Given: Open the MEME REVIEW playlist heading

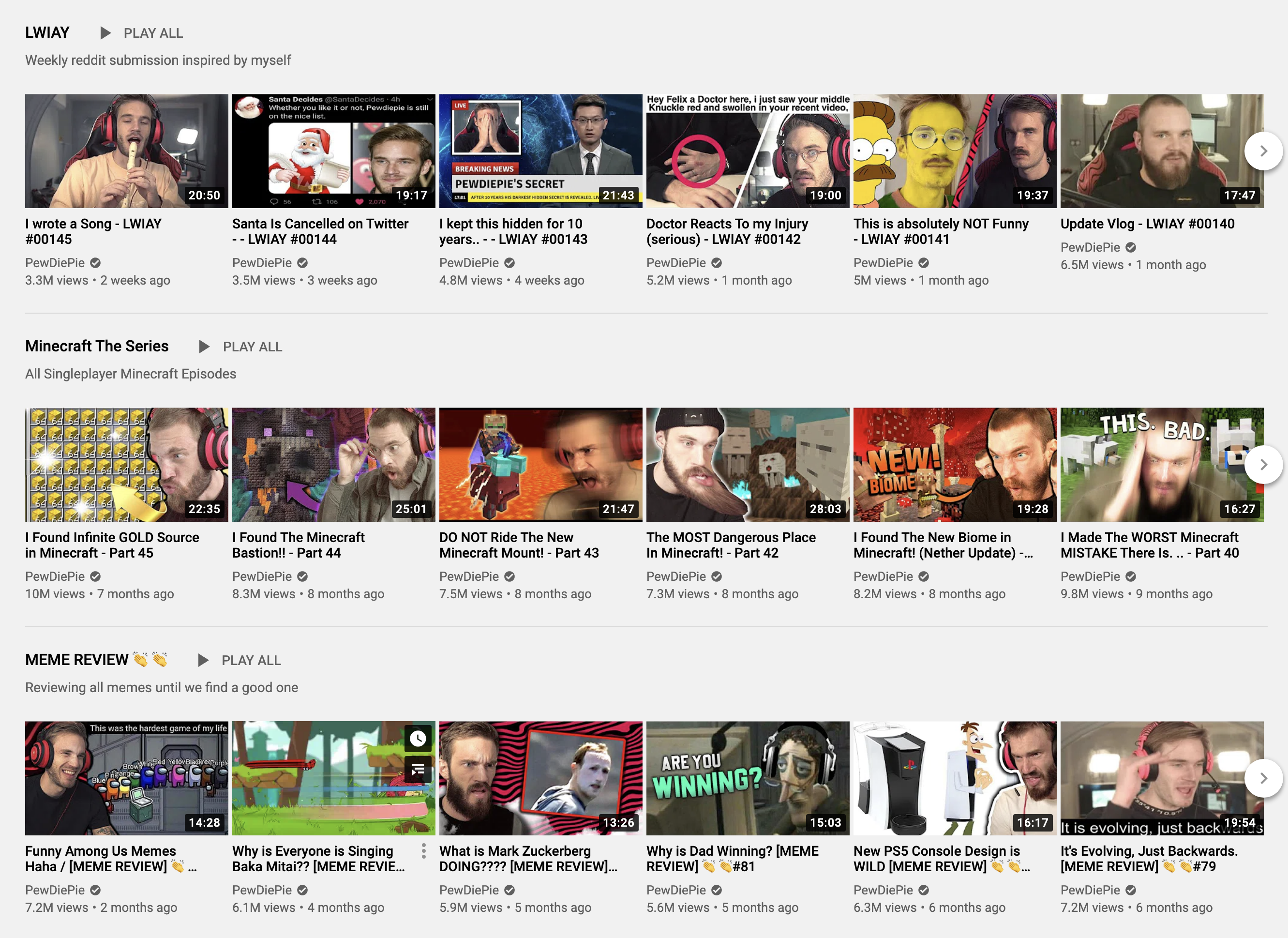Looking at the screenshot, I should [76, 660].
